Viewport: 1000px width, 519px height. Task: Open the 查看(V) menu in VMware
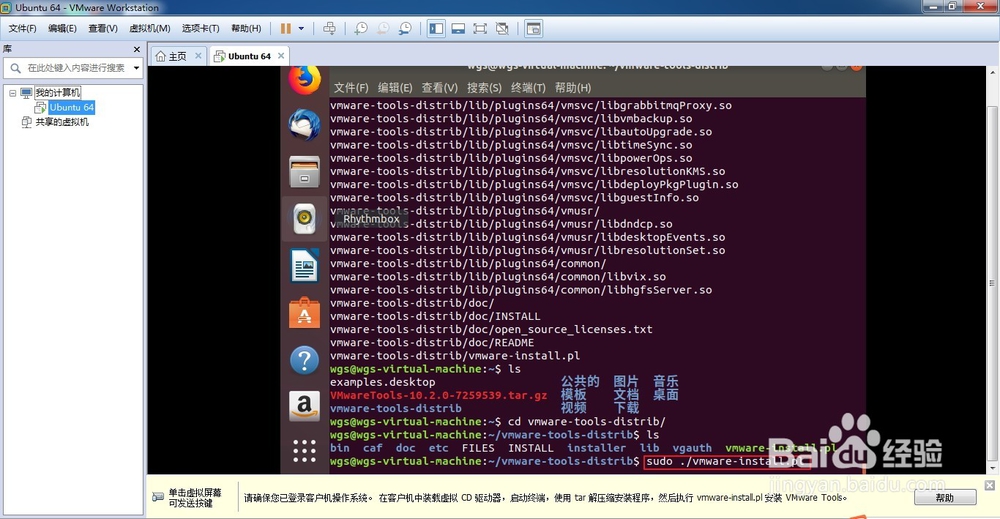point(103,29)
